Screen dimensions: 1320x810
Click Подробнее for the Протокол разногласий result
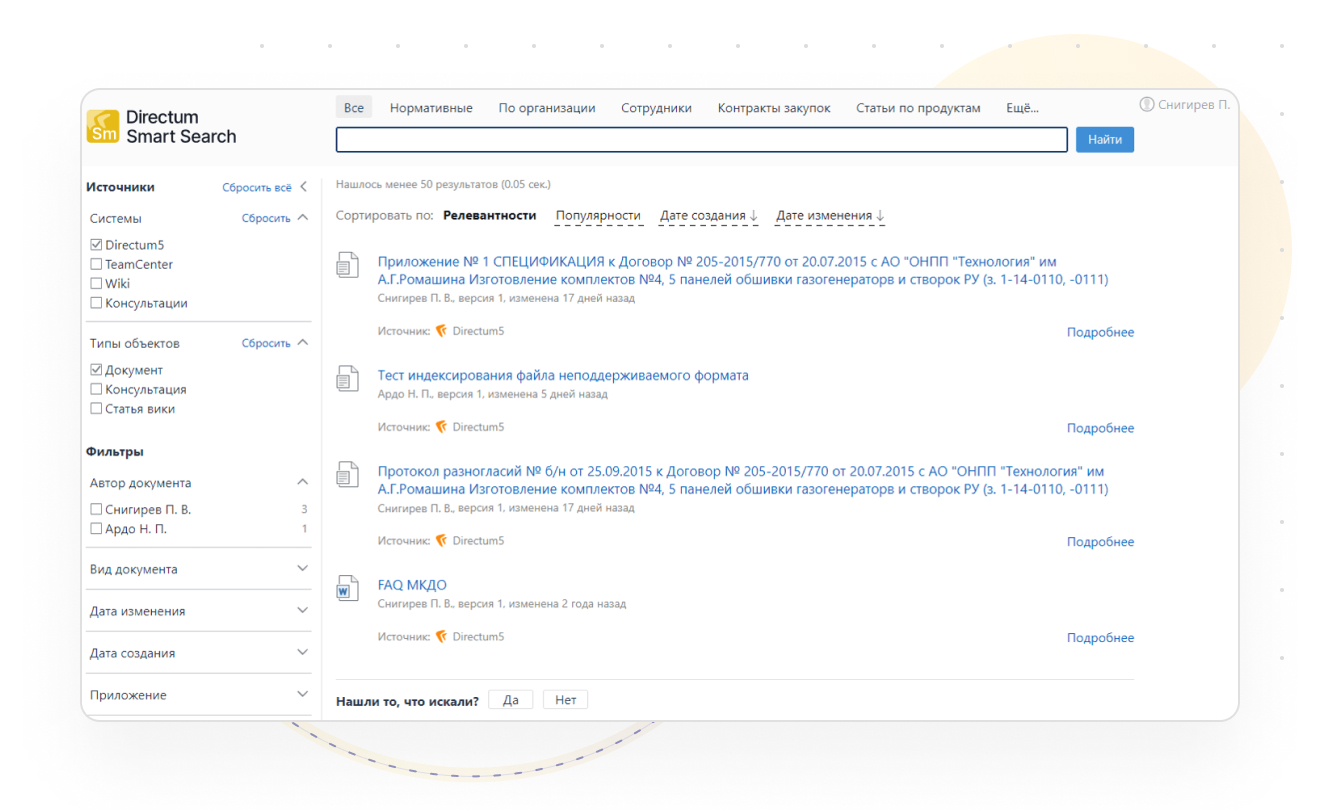(x=1100, y=542)
